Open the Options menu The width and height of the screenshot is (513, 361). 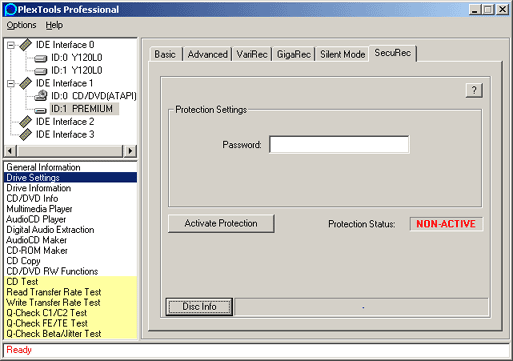coord(21,25)
